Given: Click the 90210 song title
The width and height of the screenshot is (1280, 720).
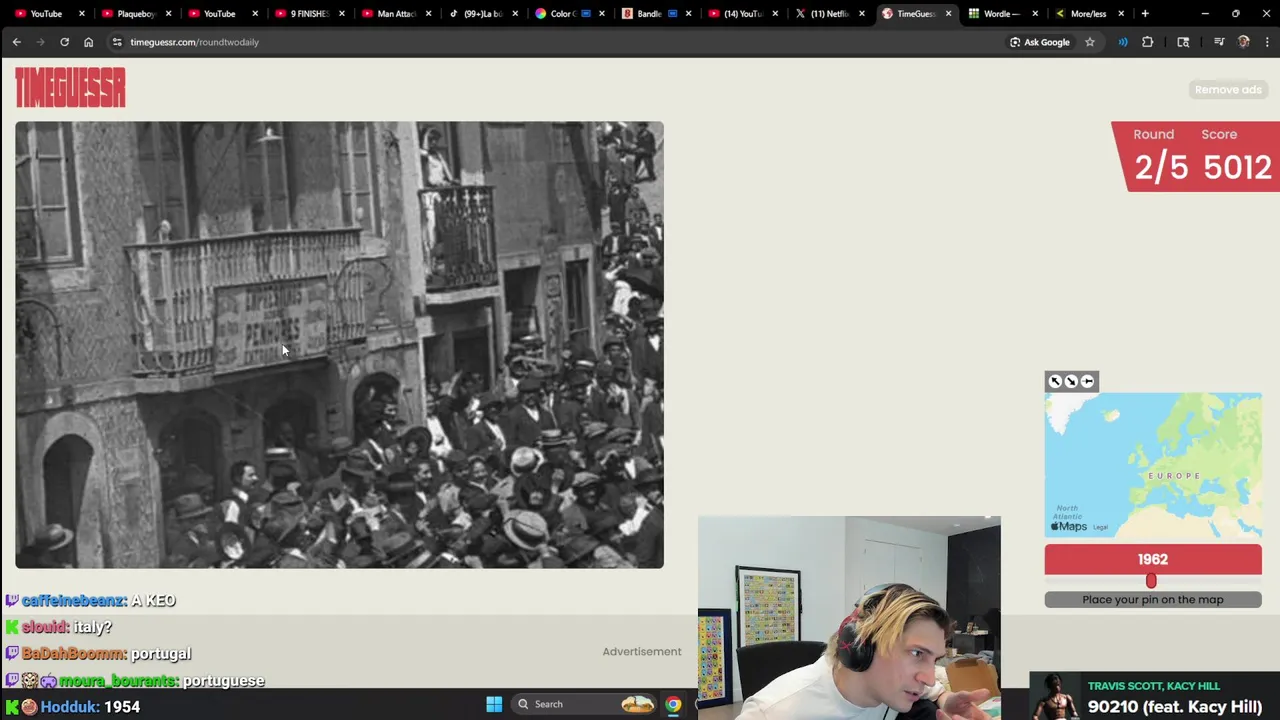Looking at the screenshot, I should (1175, 706).
